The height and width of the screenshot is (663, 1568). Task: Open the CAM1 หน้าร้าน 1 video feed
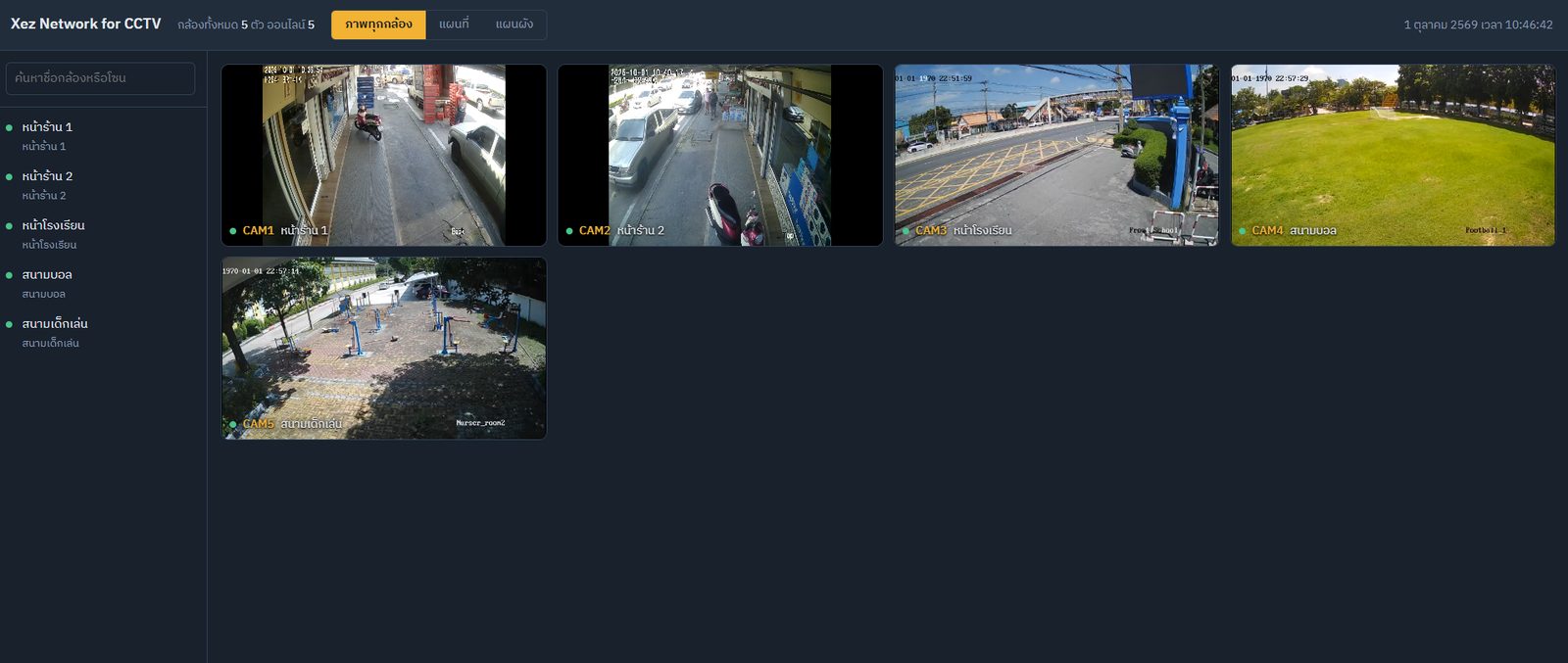(384, 156)
